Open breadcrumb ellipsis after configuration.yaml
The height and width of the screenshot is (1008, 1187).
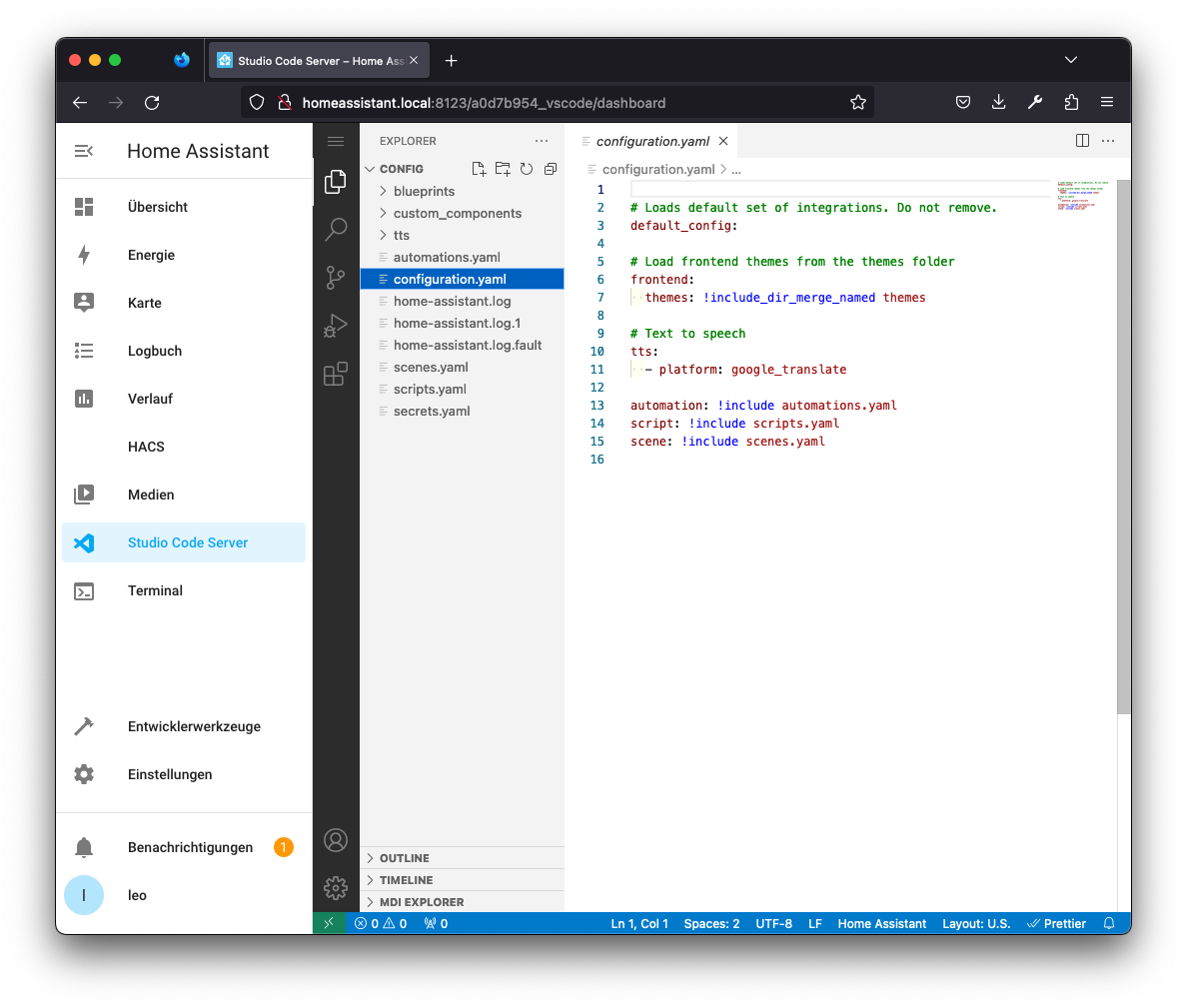point(735,170)
